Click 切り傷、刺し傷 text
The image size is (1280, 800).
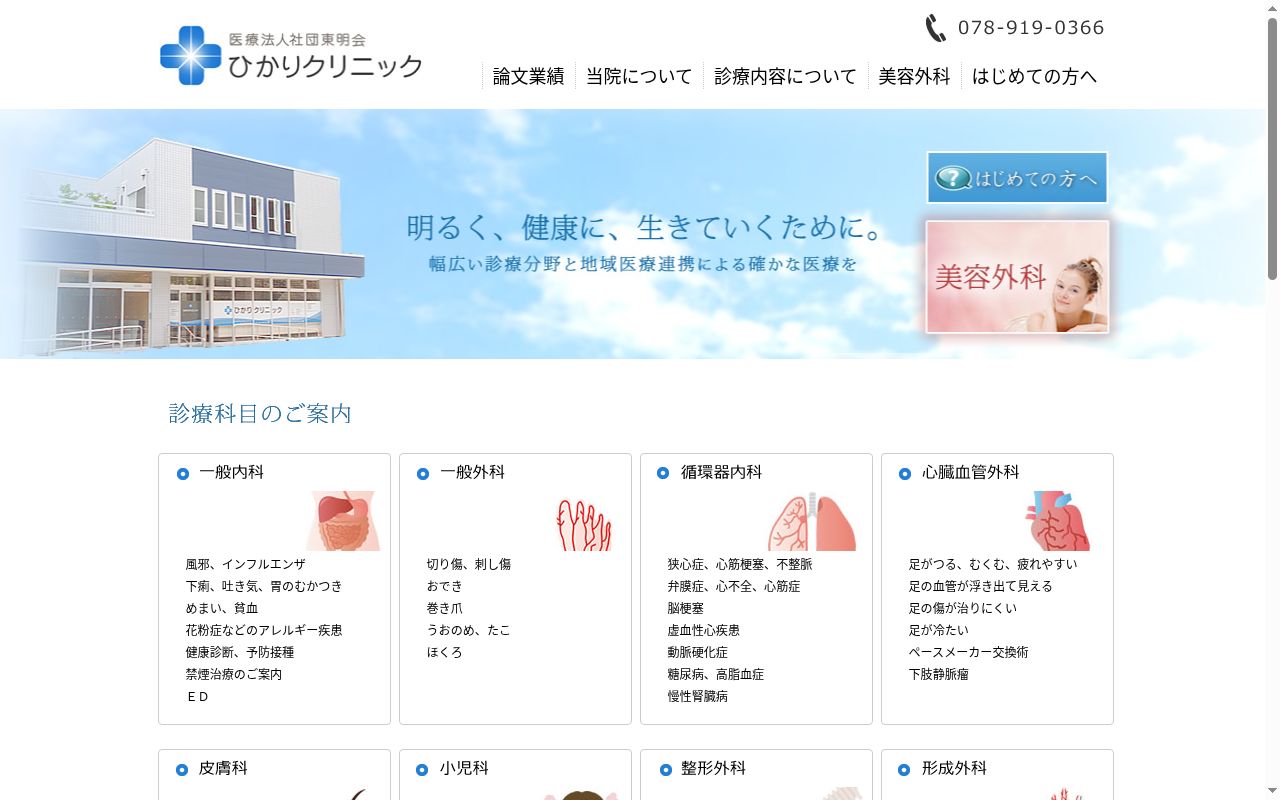coord(468,564)
